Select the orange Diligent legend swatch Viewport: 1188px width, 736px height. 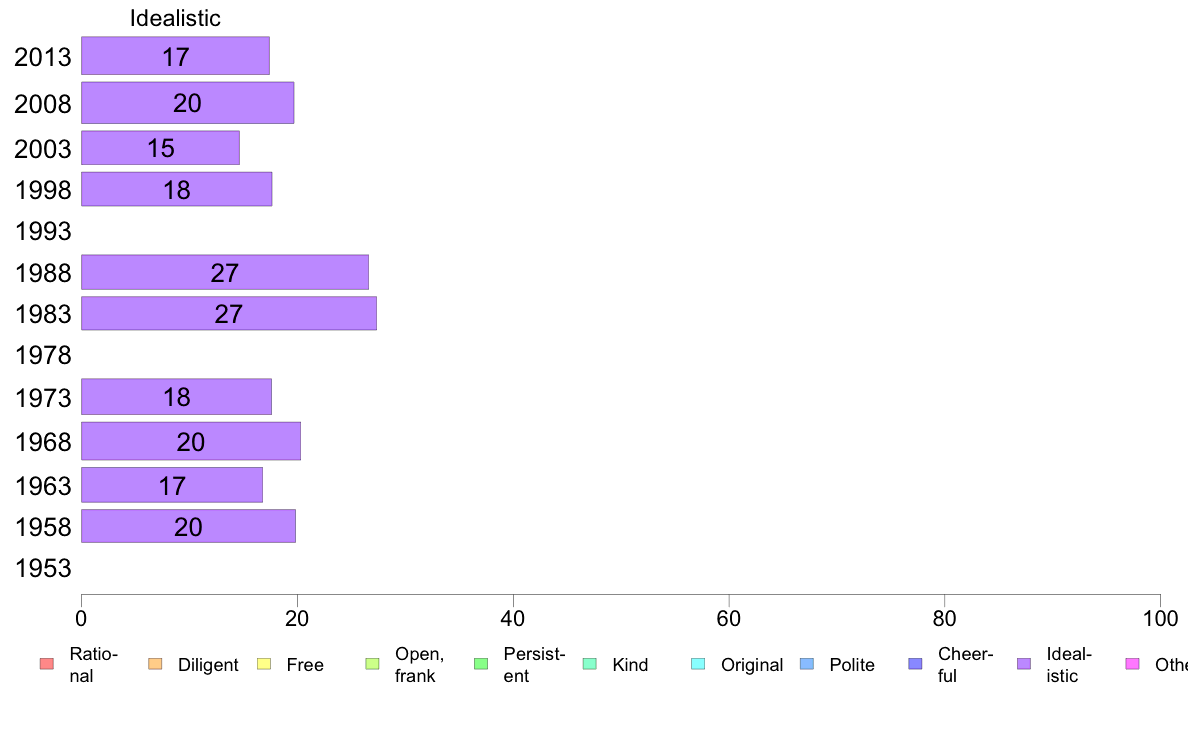tap(155, 664)
